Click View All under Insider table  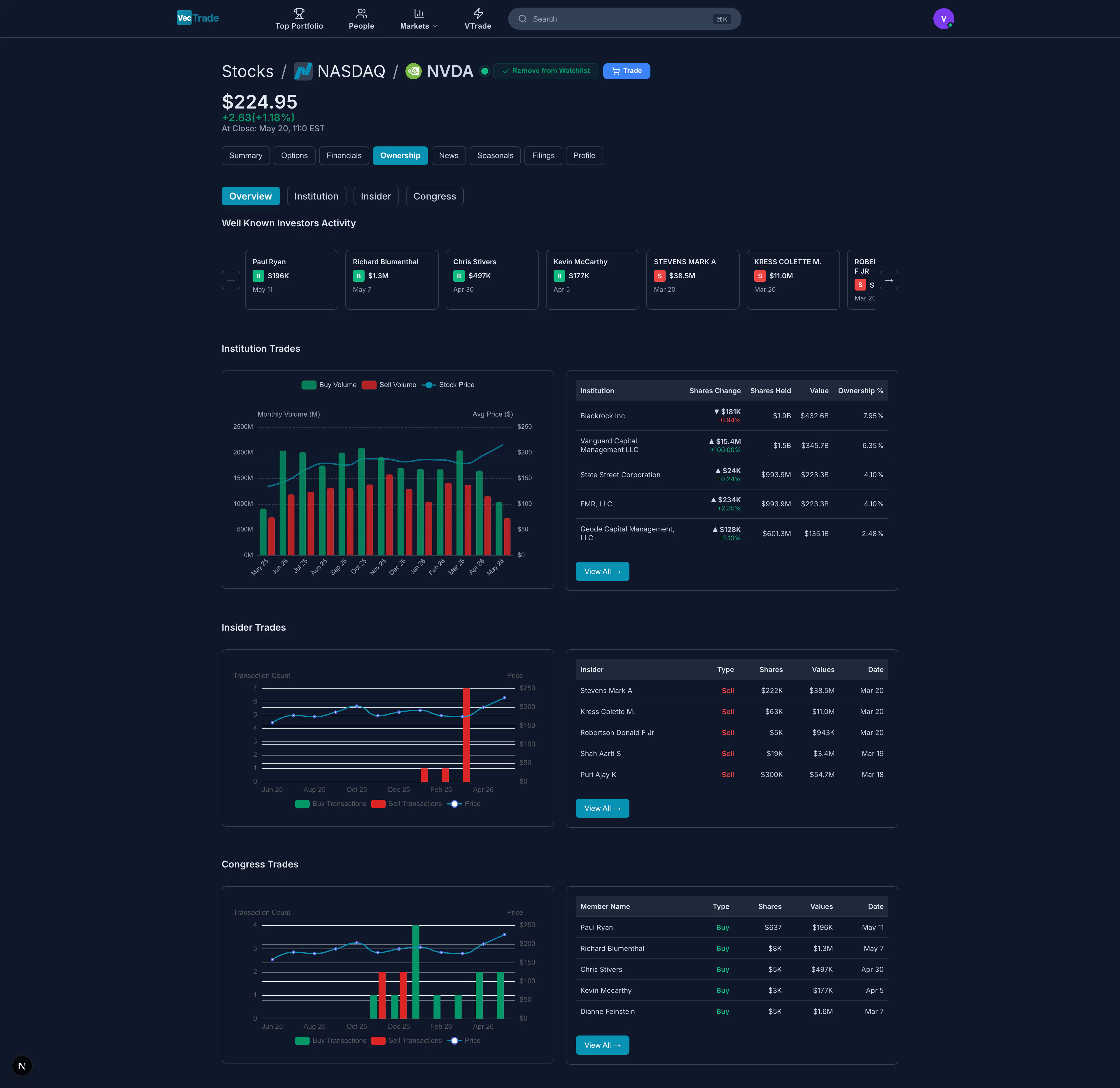pos(602,808)
